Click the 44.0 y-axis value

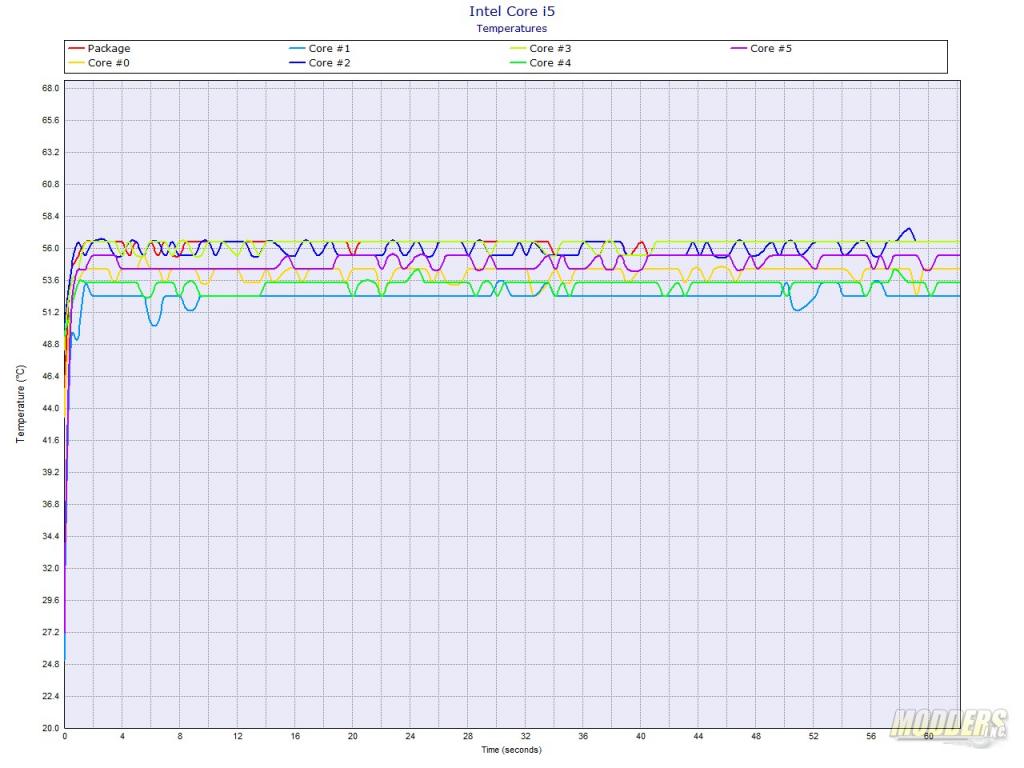[50, 408]
